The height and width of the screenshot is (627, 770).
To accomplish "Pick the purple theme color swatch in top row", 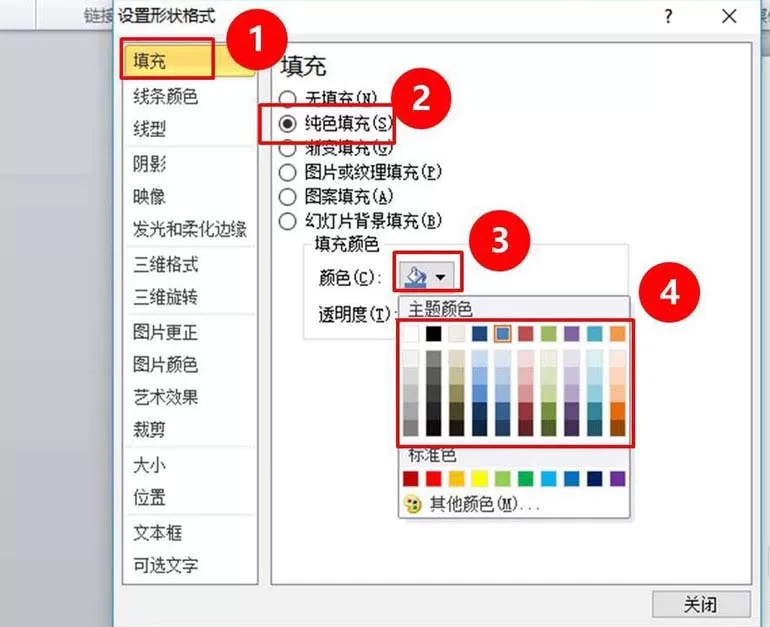I will (x=572, y=334).
